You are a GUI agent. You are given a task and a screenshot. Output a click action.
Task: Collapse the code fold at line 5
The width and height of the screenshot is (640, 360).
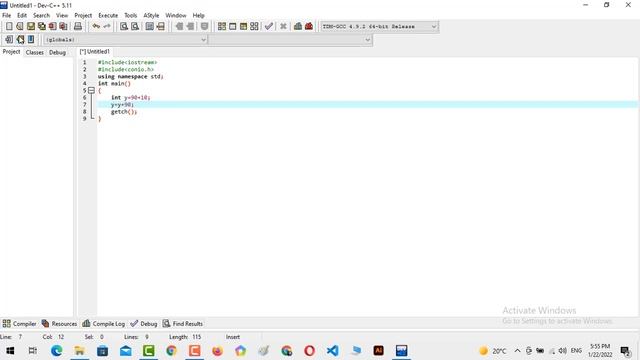click(x=91, y=91)
